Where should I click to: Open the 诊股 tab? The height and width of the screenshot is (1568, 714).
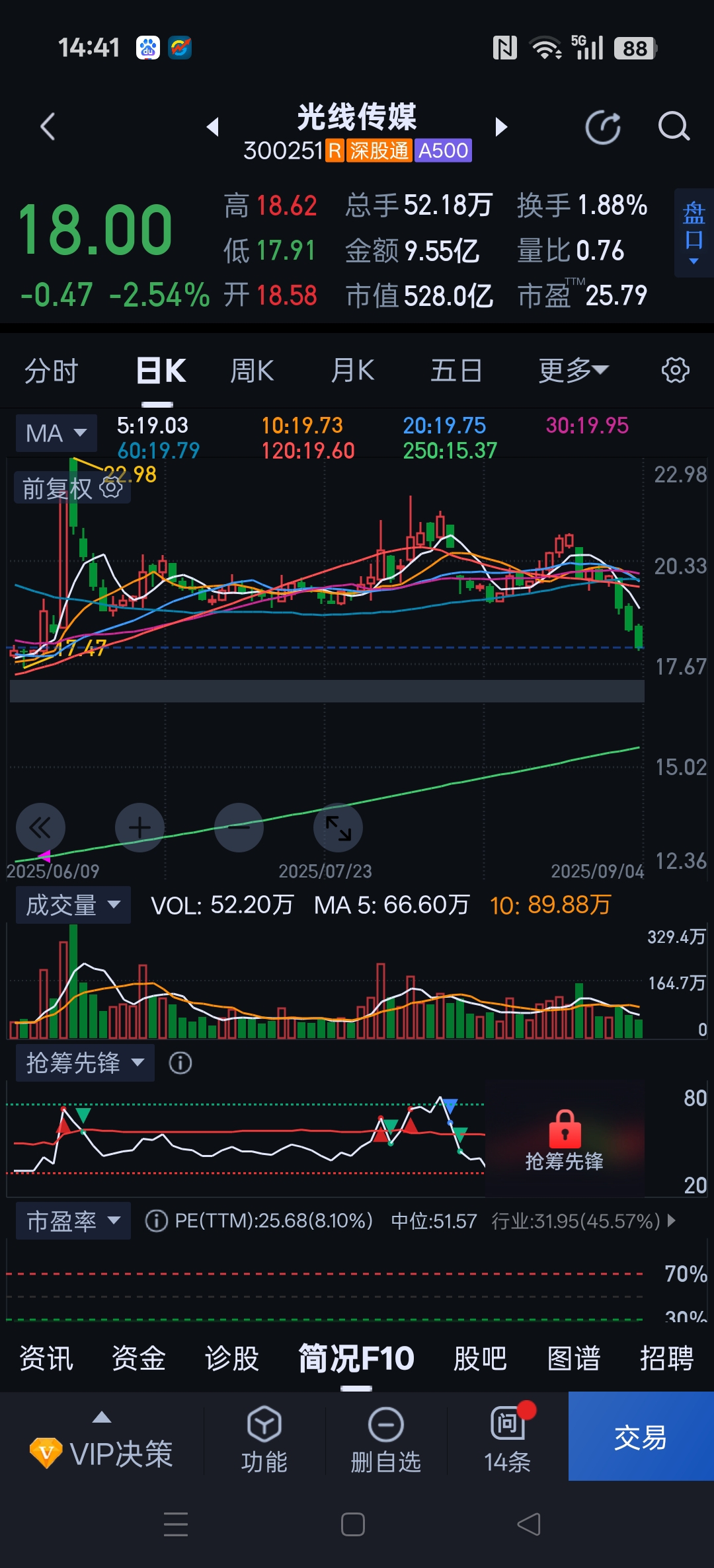coord(231,1359)
